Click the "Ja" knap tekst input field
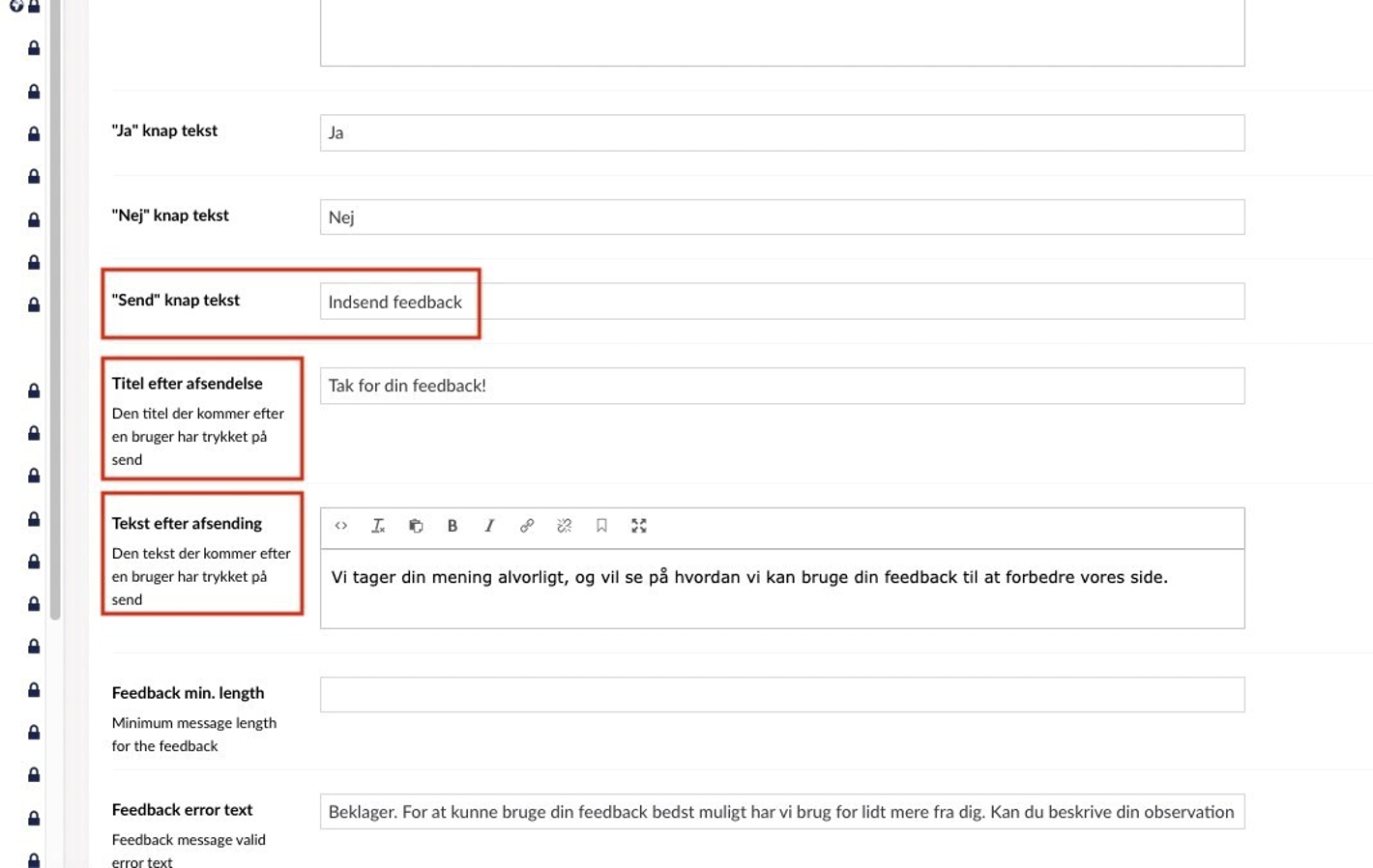The height and width of the screenshot is (868, 1373). (781, 133)
